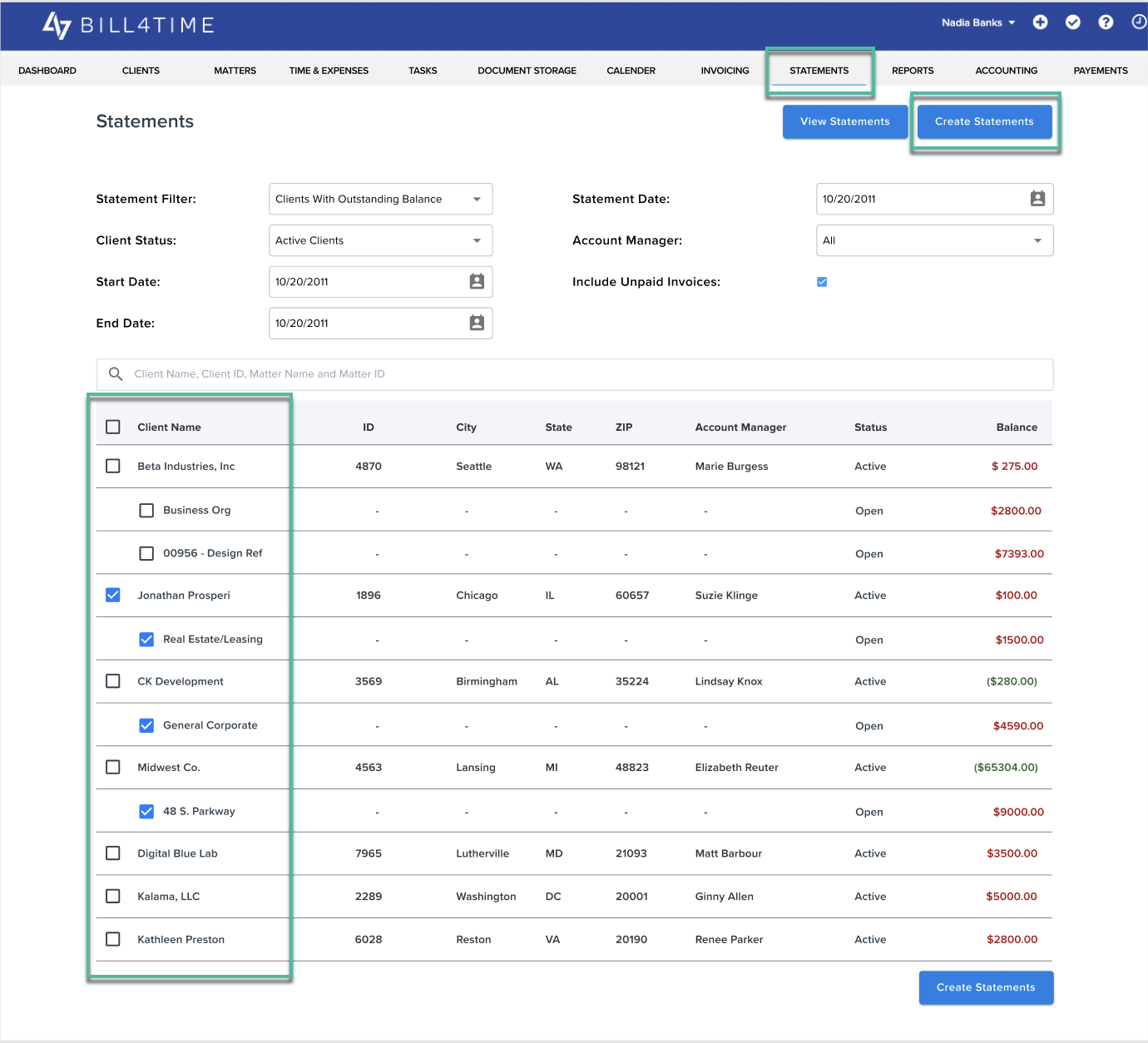Open the Payements tab
Screen dimensions: 1148x1043
point(1101,71)
